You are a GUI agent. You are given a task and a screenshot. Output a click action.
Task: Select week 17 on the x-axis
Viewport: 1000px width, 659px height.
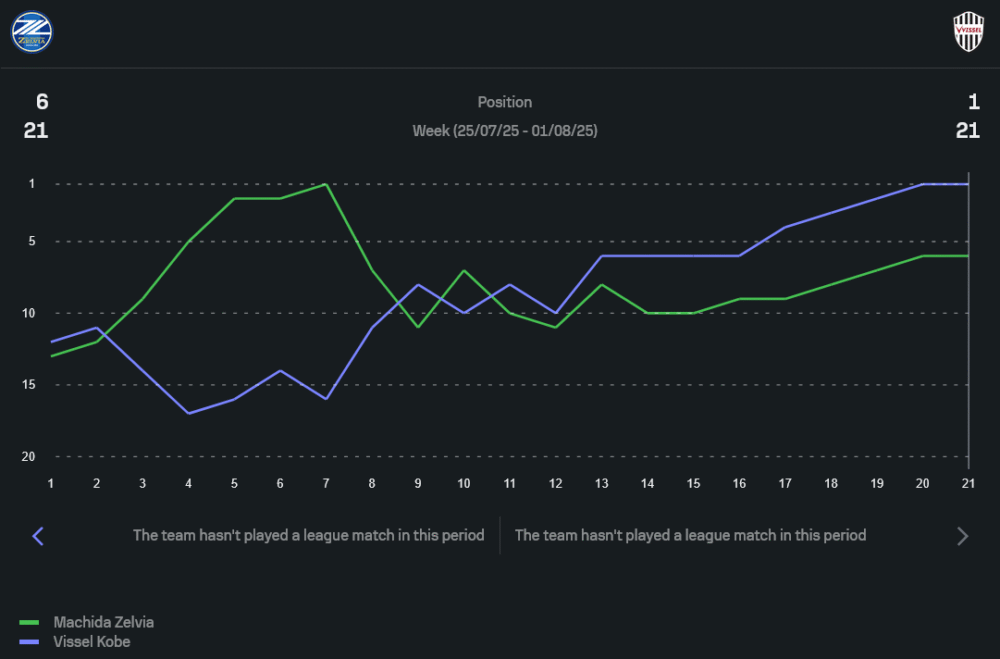785,483
